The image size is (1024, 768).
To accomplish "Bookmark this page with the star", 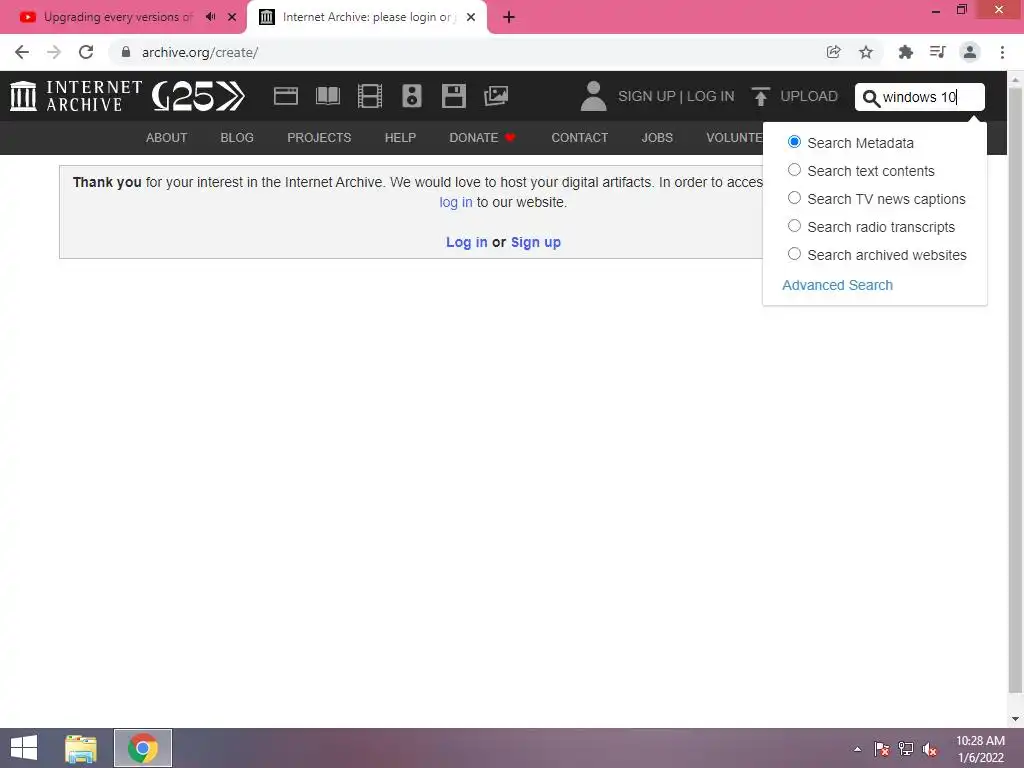I will pos(866,52).
